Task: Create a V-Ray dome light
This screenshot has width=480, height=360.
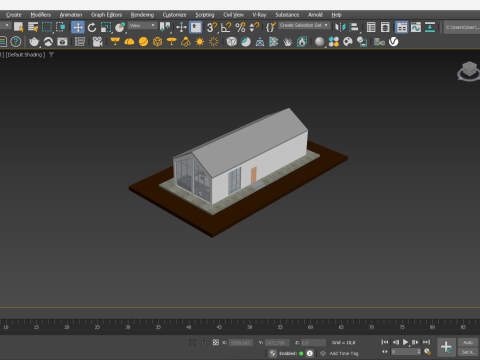Action: coord(129,42)
